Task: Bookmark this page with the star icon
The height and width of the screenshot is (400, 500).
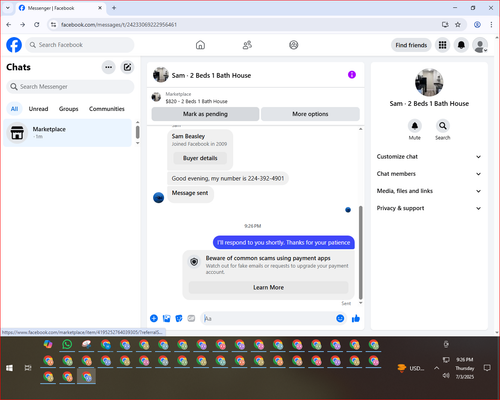Action: pyautogui.click(x=458, y=24)
